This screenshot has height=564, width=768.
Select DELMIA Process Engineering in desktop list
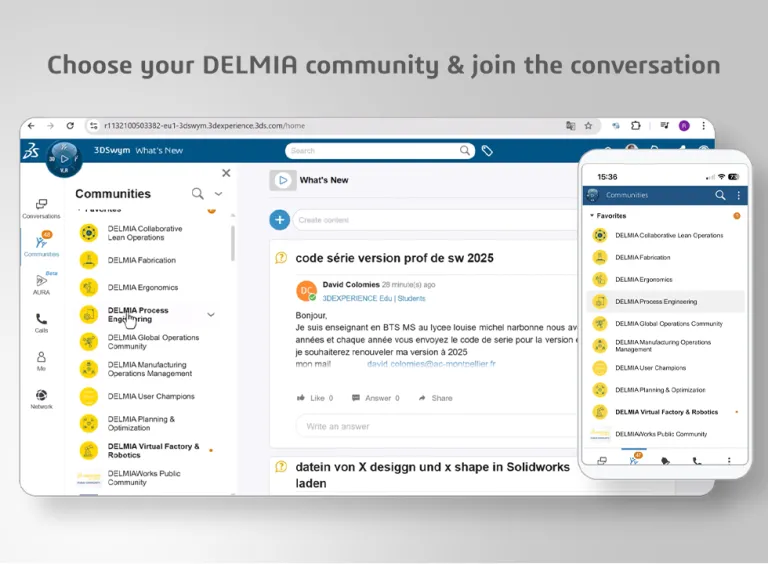point(138,315)
